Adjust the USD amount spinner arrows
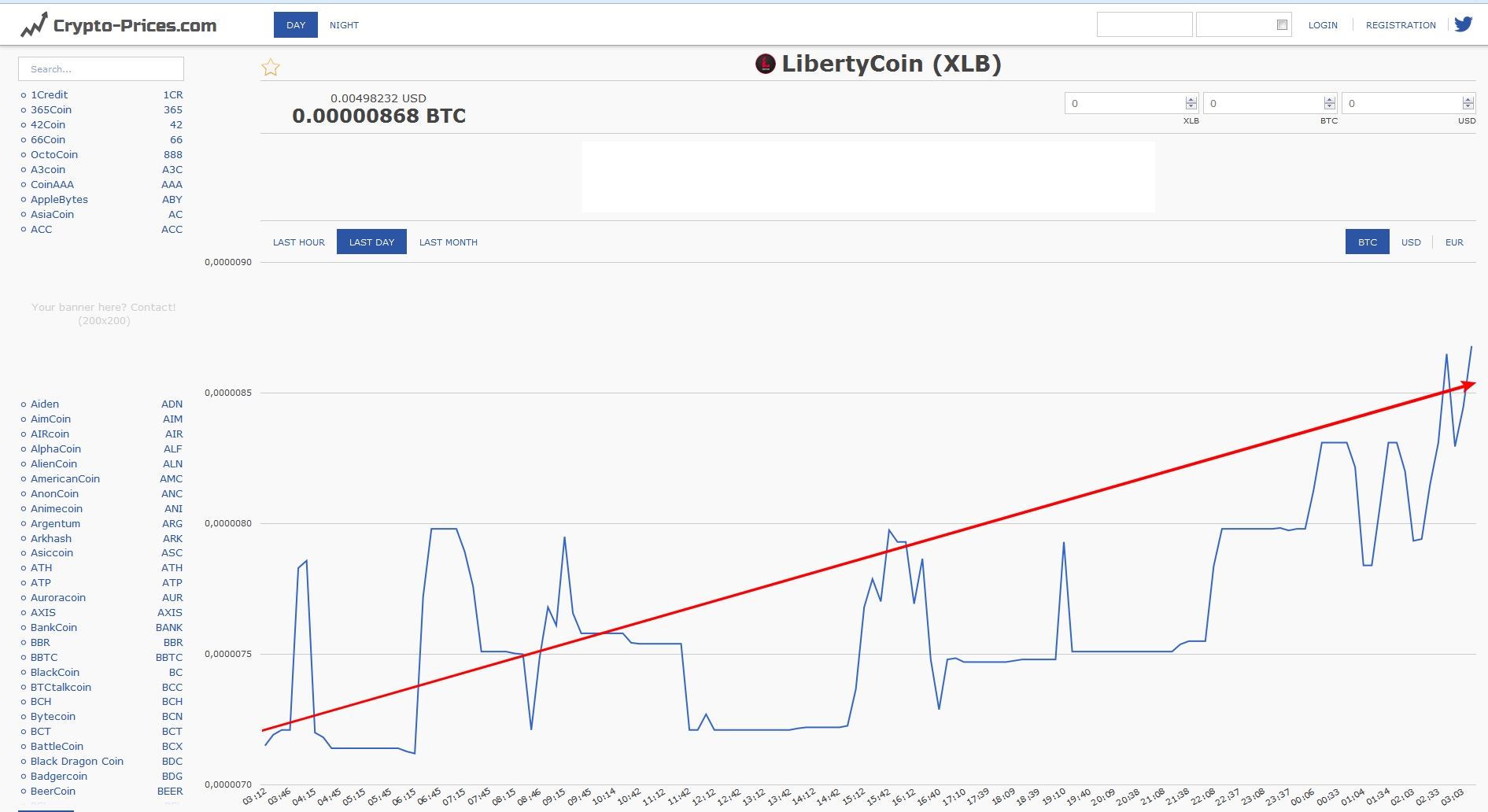 coord(1468,103)
